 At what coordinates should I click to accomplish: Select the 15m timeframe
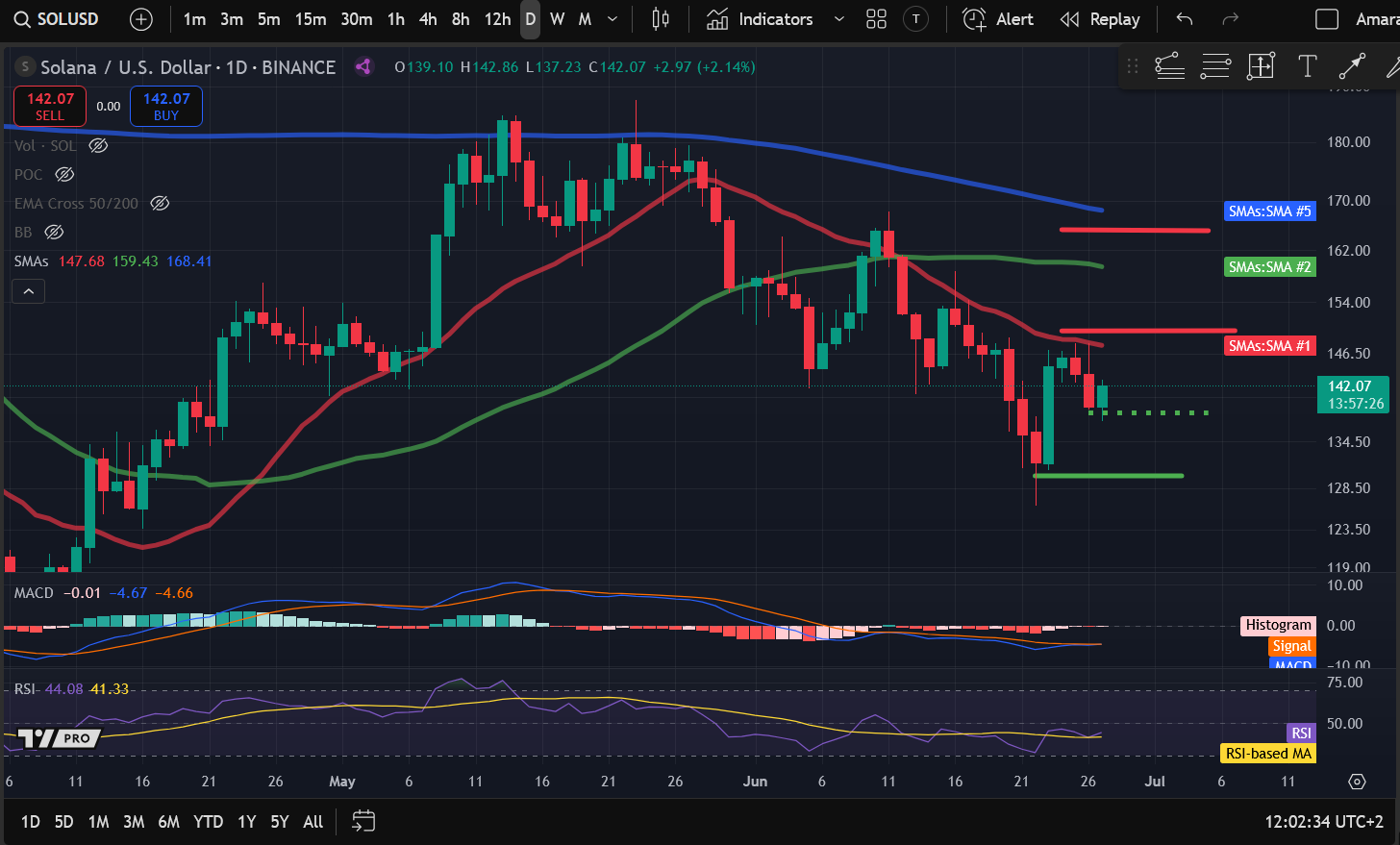tap(311, 19)
